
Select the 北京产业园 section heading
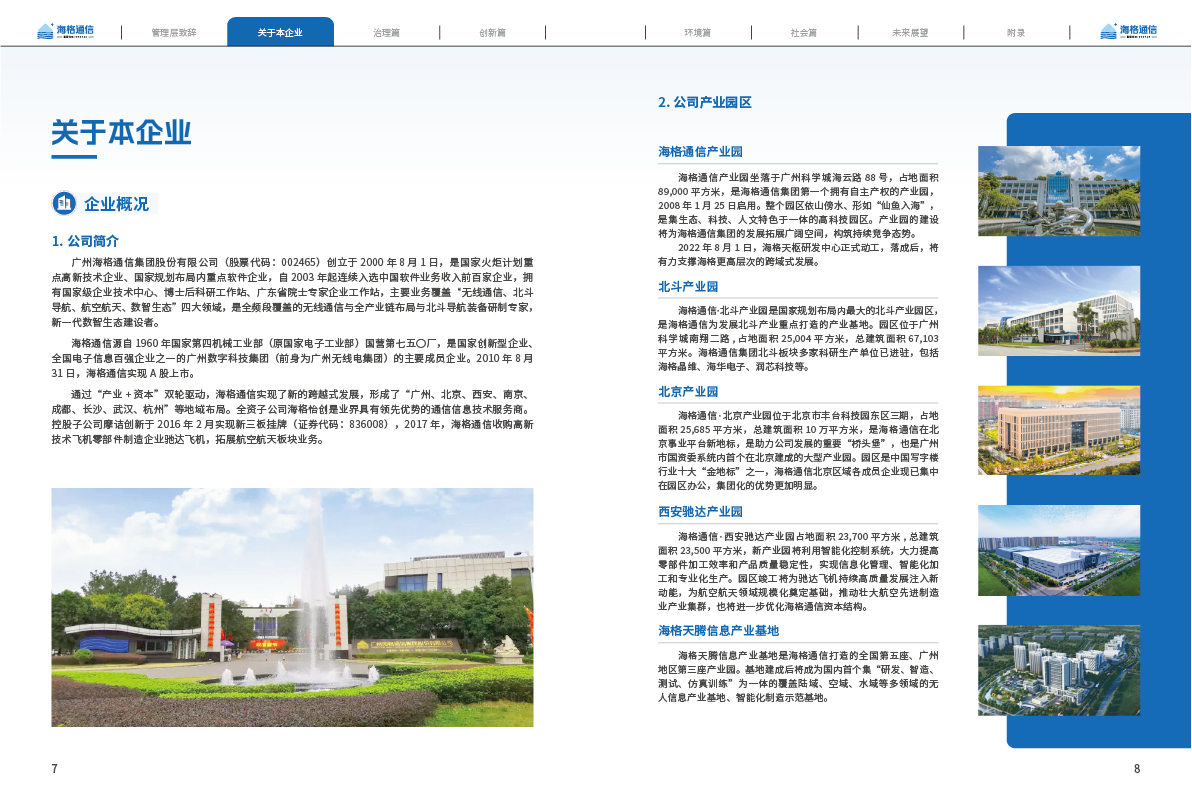(x=688, y=392)
